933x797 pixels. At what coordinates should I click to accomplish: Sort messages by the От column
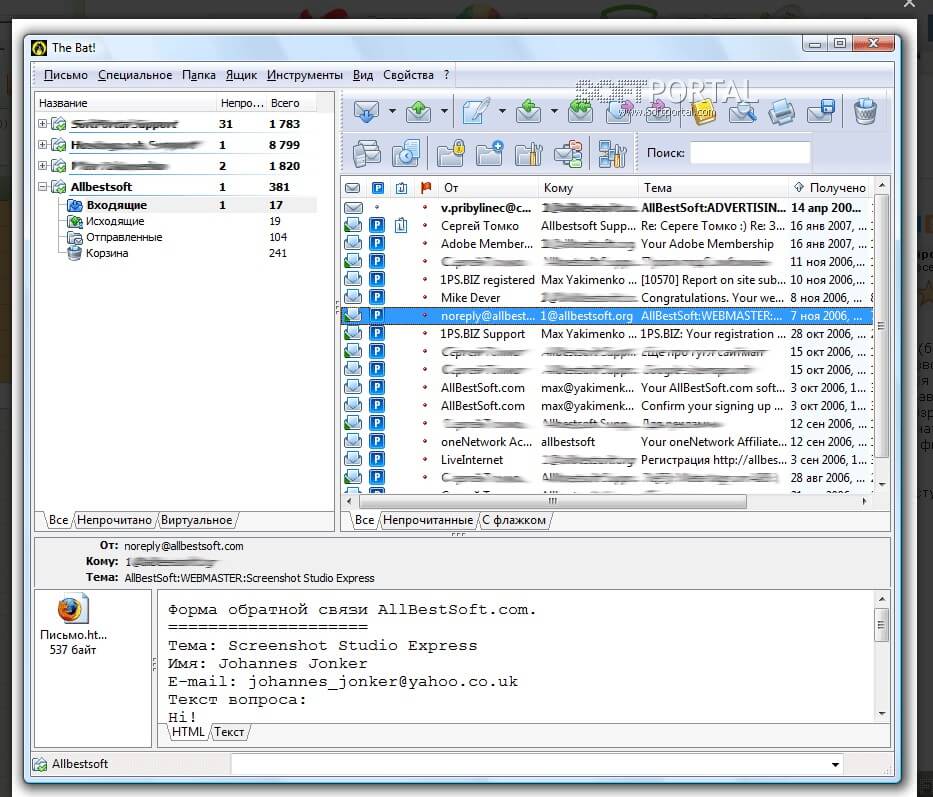click(x=487, y=188)
